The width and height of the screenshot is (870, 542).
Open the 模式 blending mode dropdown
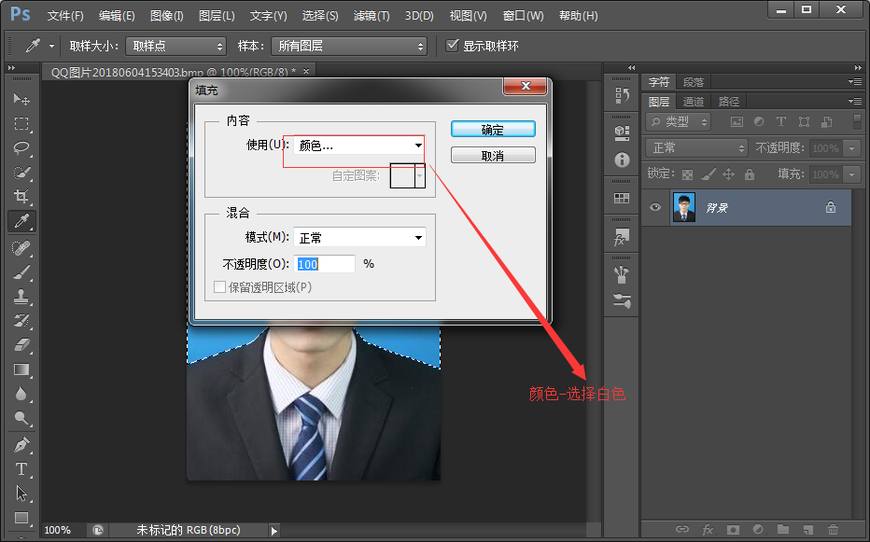360,237
